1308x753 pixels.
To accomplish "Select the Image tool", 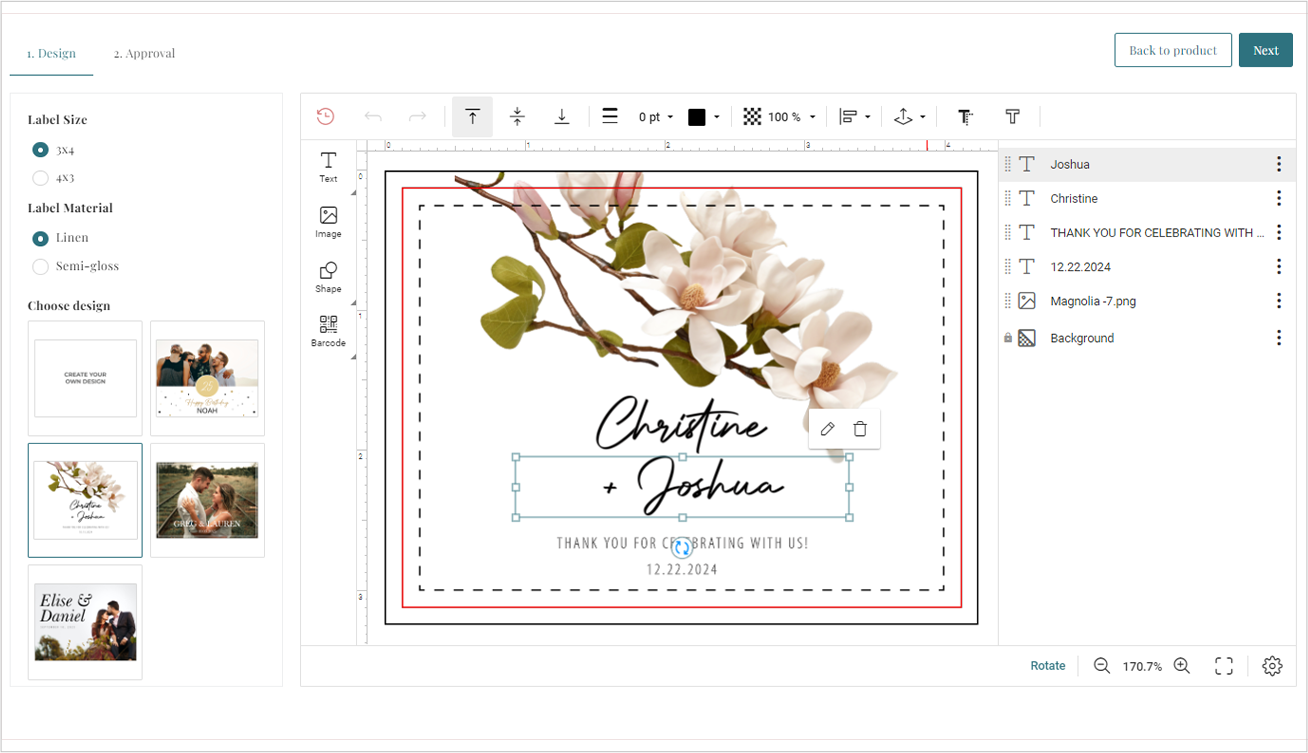I will coord(328,222).
